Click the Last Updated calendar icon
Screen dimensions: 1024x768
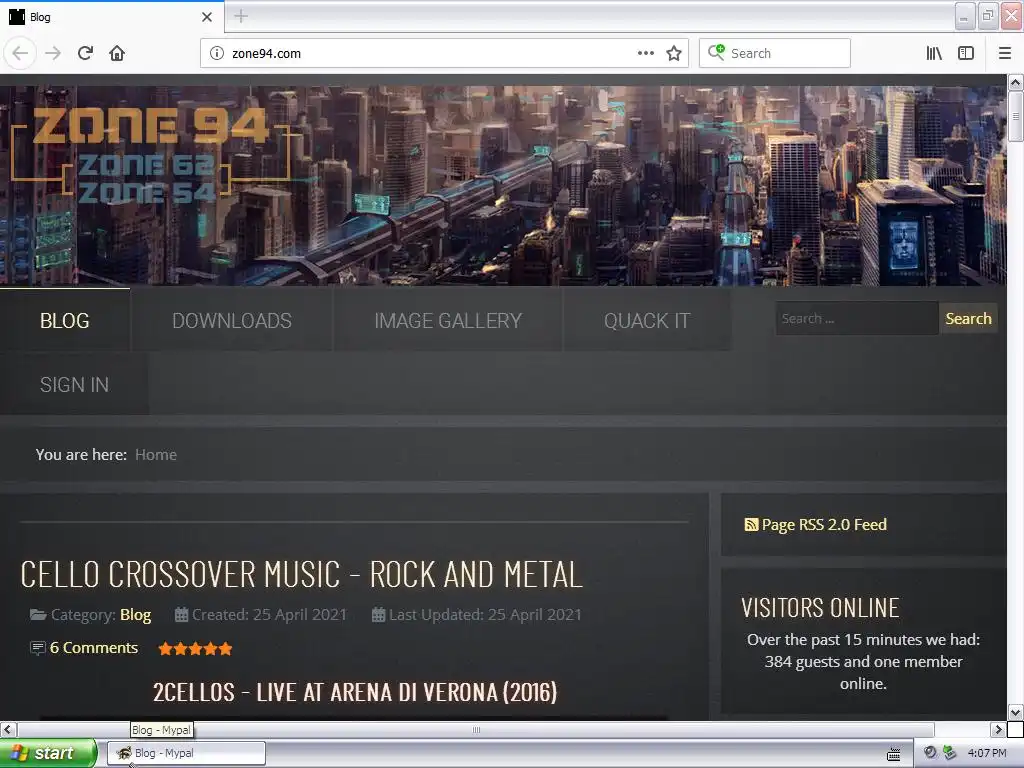[x=378, y=615]
